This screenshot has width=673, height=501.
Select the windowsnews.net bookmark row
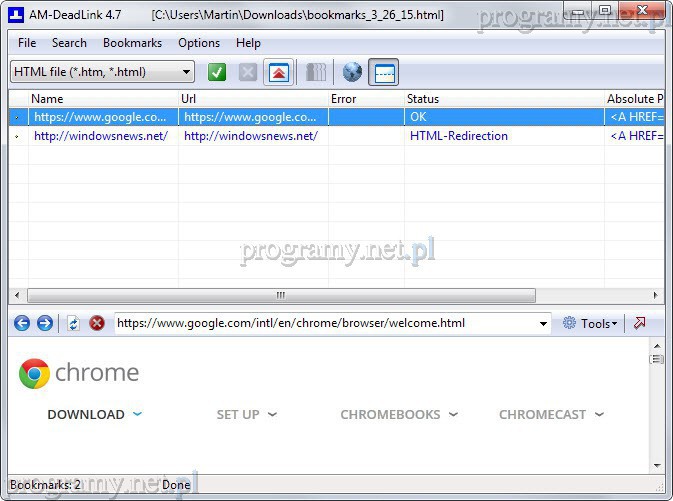pyautogui.click(x=100, y=136)
